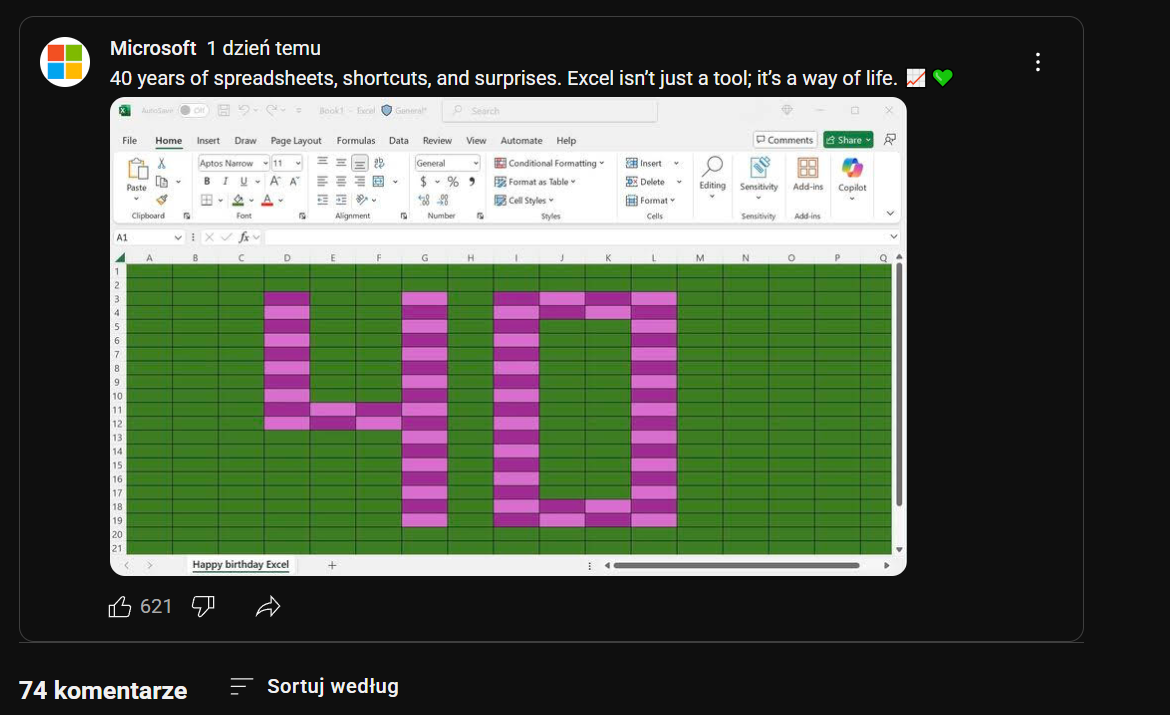
Task: Dislike the post with thumbs down icon
Action: (203, 606)
